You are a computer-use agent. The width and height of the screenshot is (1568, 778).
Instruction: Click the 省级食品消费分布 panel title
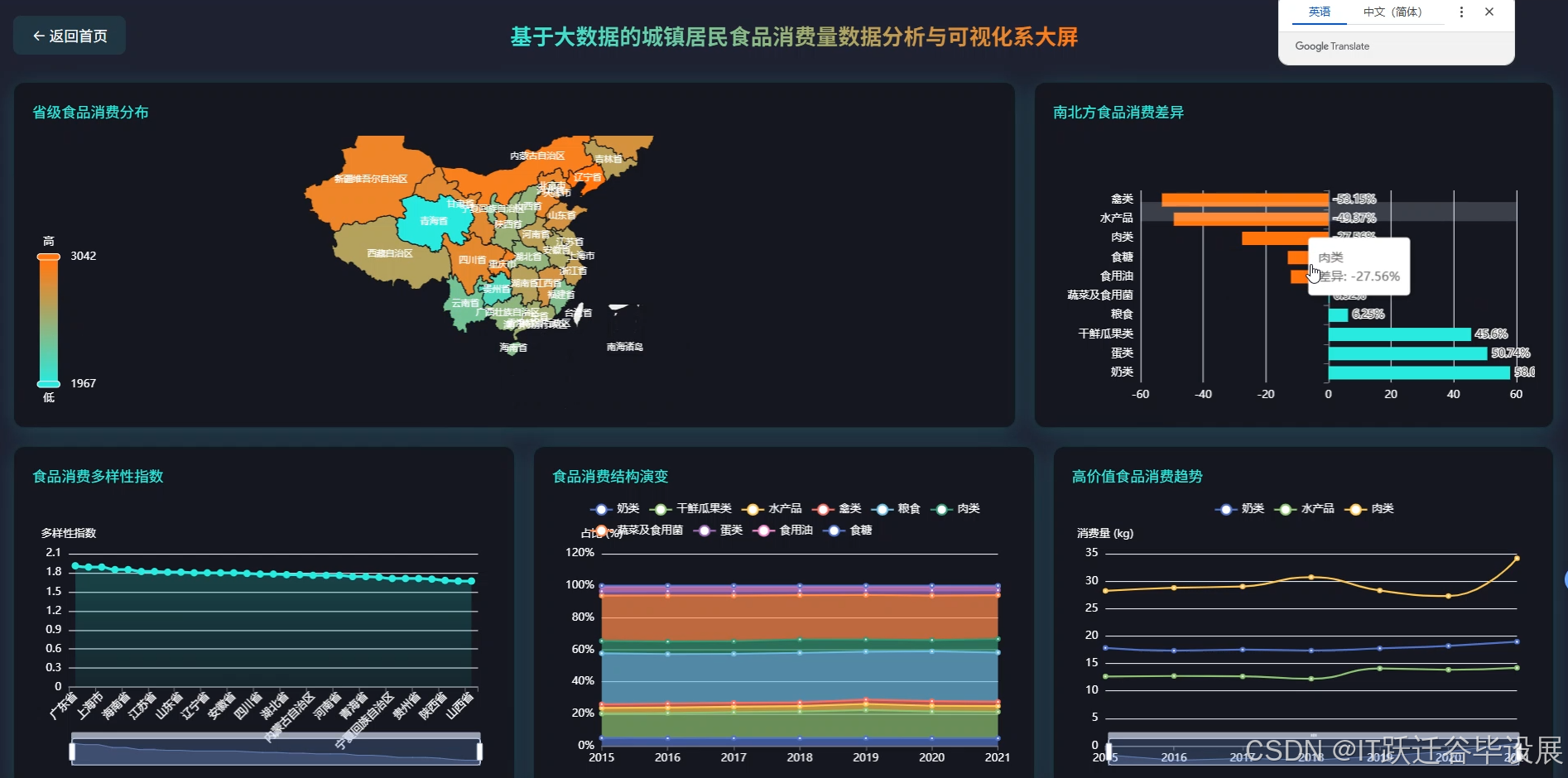[x=90, y=112]
